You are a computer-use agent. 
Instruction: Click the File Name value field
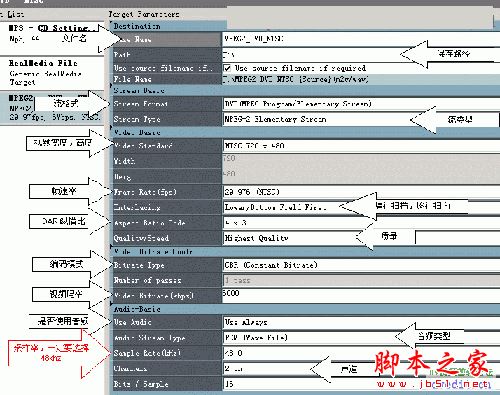(x=361, y=79)
